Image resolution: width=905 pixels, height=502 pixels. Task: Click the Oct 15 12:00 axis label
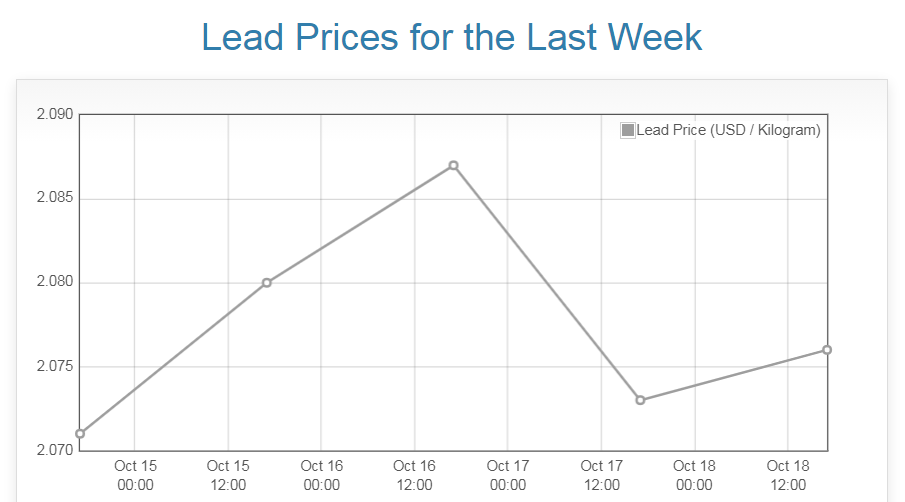point(228,475)
